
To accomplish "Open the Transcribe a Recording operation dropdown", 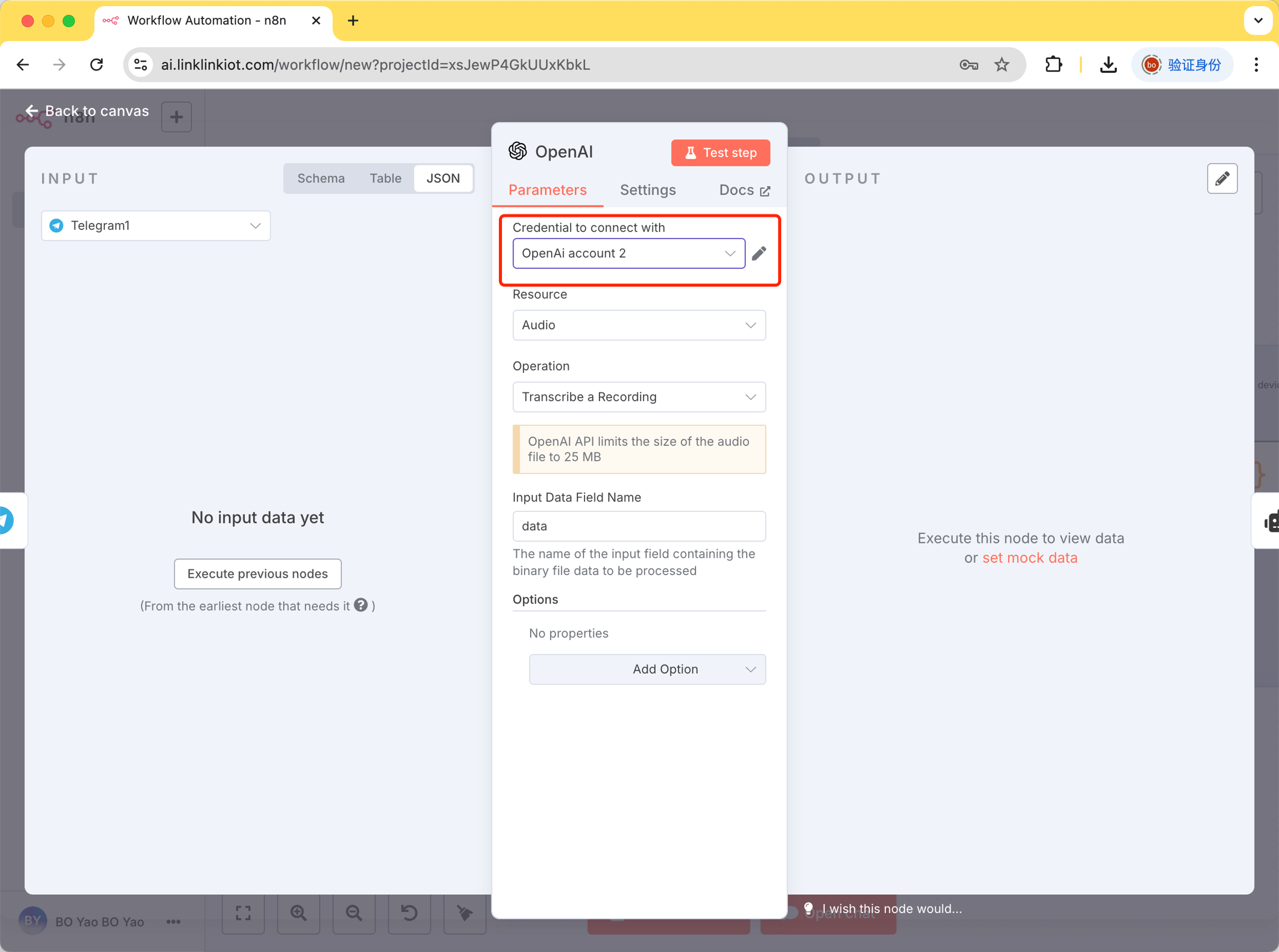I will tap(638, 397).
